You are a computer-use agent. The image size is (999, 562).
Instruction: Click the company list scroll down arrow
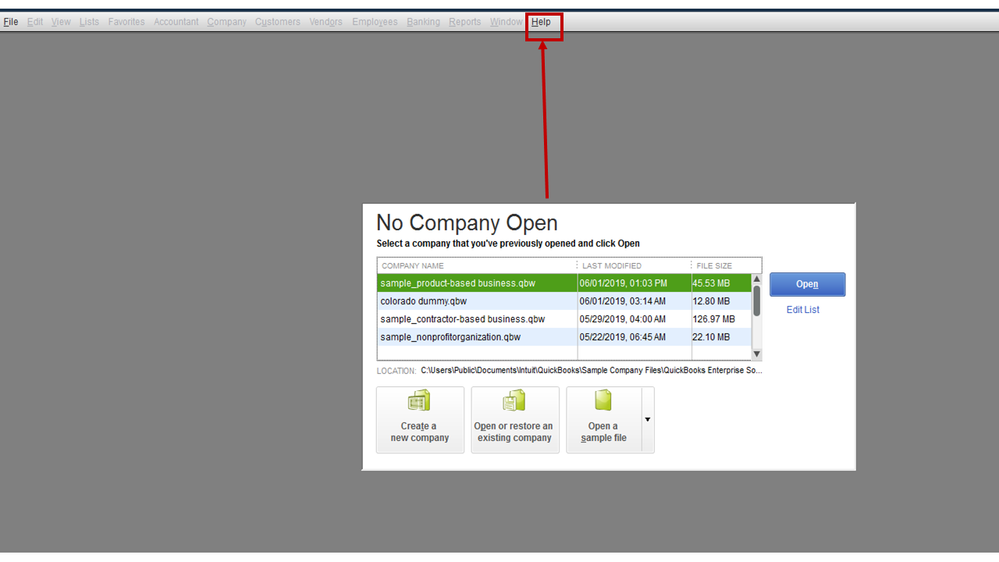[x=757, y=354]
